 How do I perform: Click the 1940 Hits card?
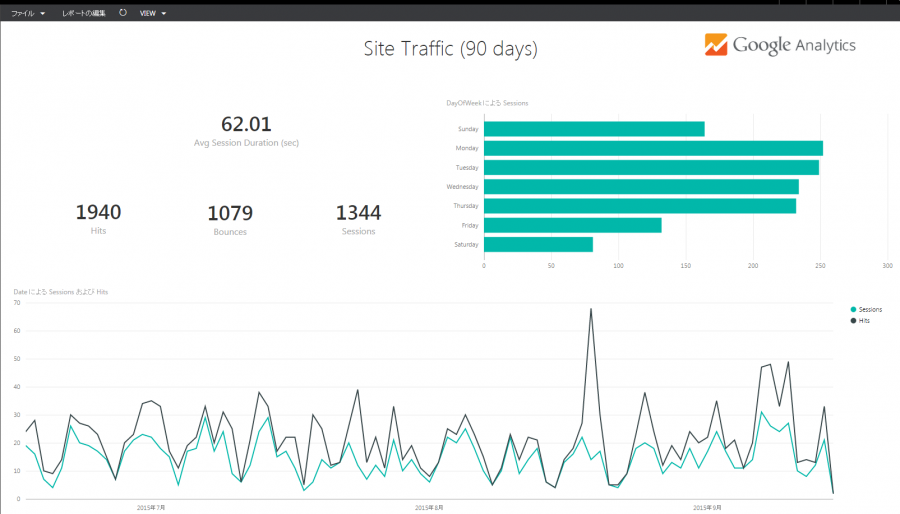tap(98, 218)
